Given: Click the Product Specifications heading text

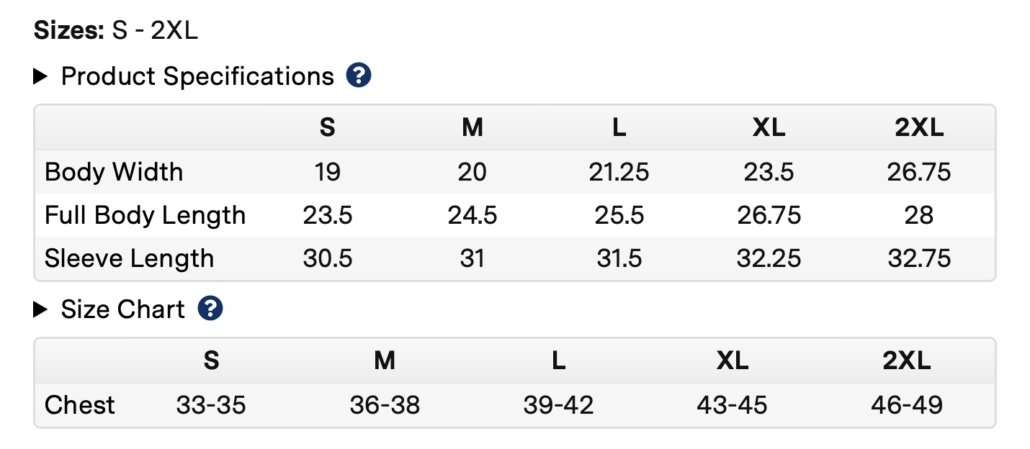Looking at the screenshot, I should coord(197,76).
